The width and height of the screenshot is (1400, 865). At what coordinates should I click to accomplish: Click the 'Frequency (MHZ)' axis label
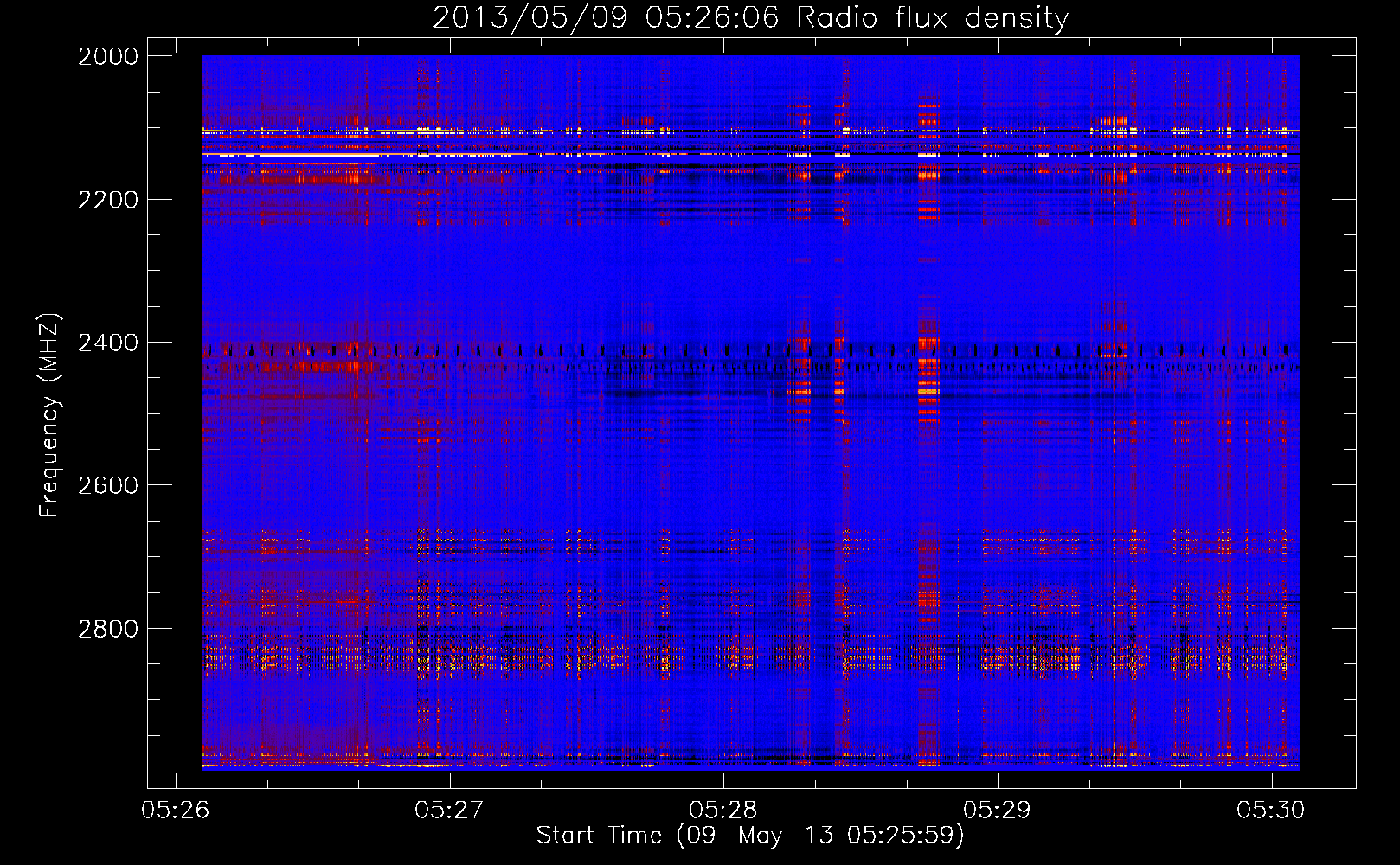coord(49,416)
